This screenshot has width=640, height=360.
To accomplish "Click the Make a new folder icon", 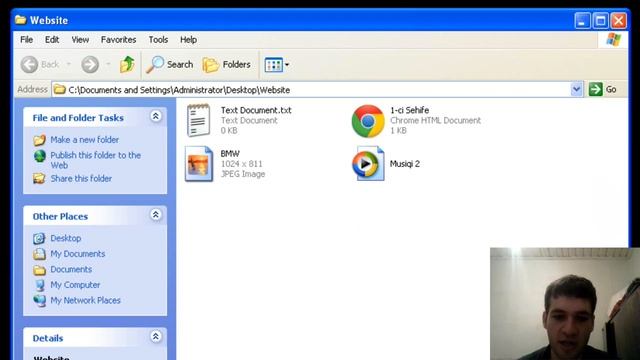I will [x=39, y=140].
